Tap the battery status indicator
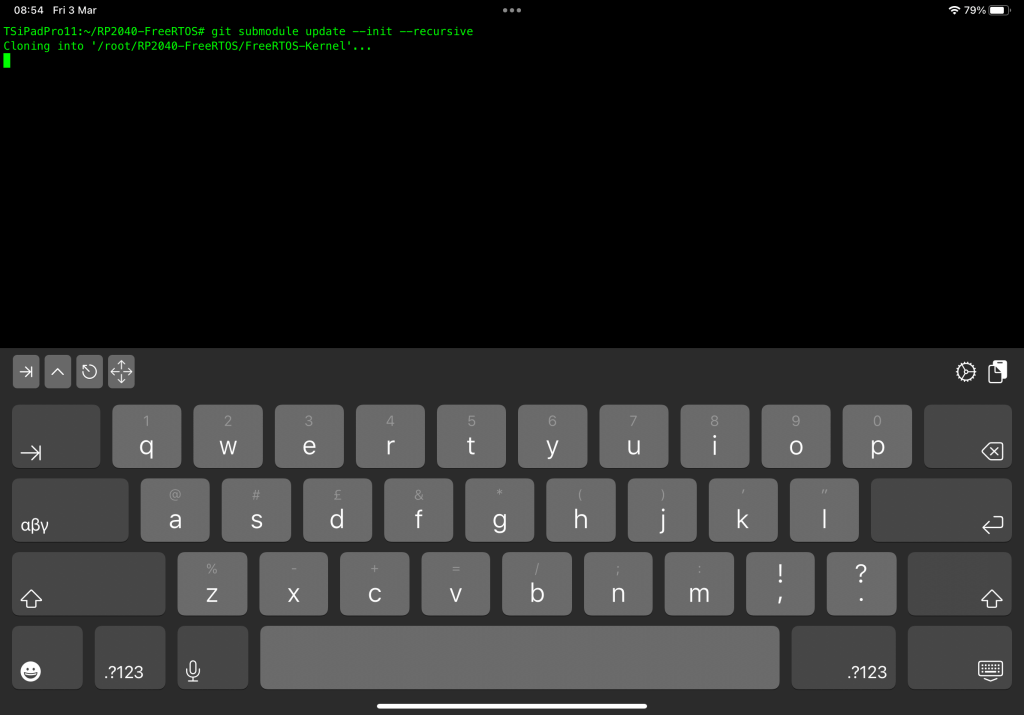The image size is (1024, 715). (999, 10)
